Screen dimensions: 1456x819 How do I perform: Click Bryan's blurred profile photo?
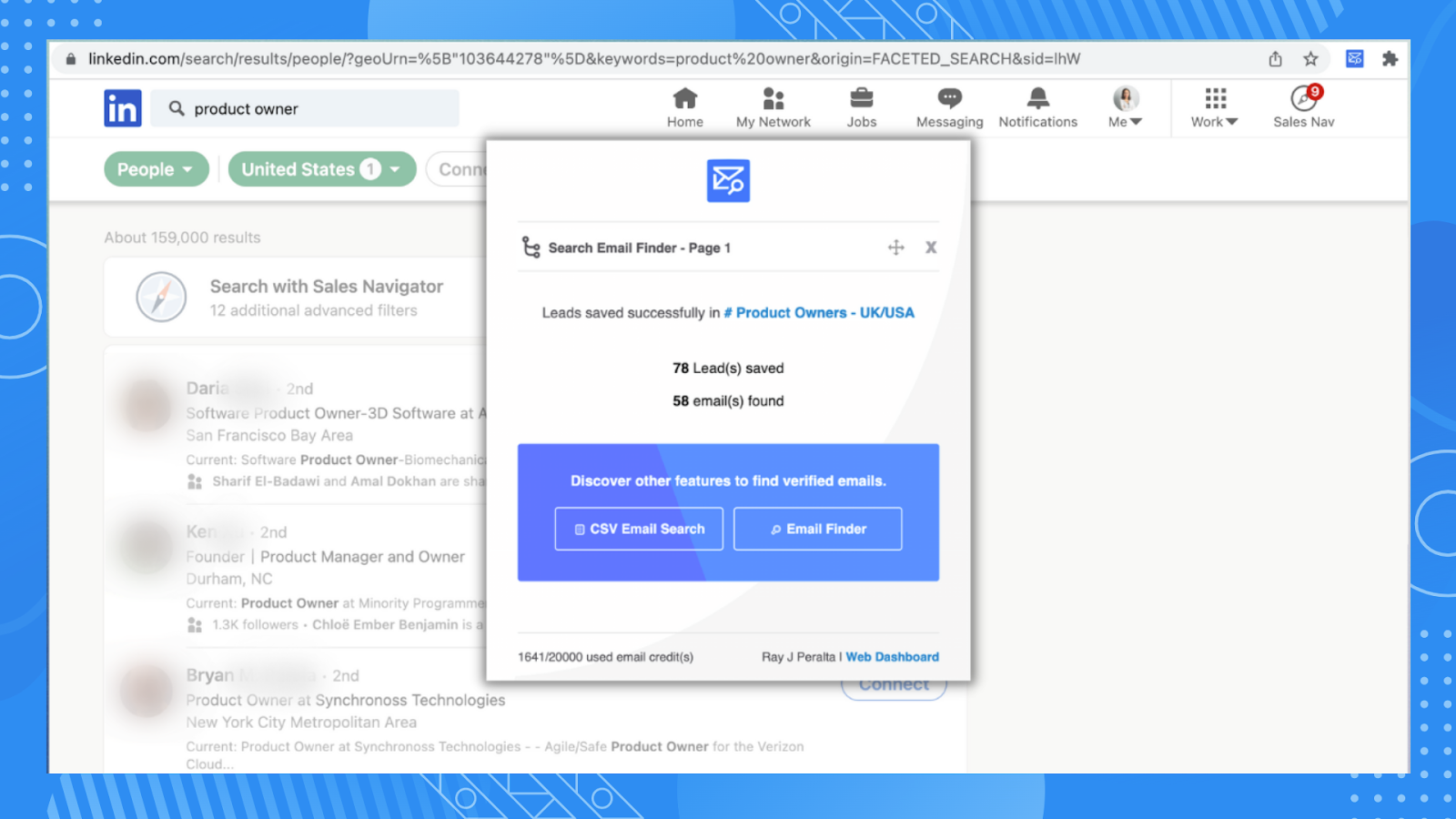pyautogui.click(x=147, y=691)
